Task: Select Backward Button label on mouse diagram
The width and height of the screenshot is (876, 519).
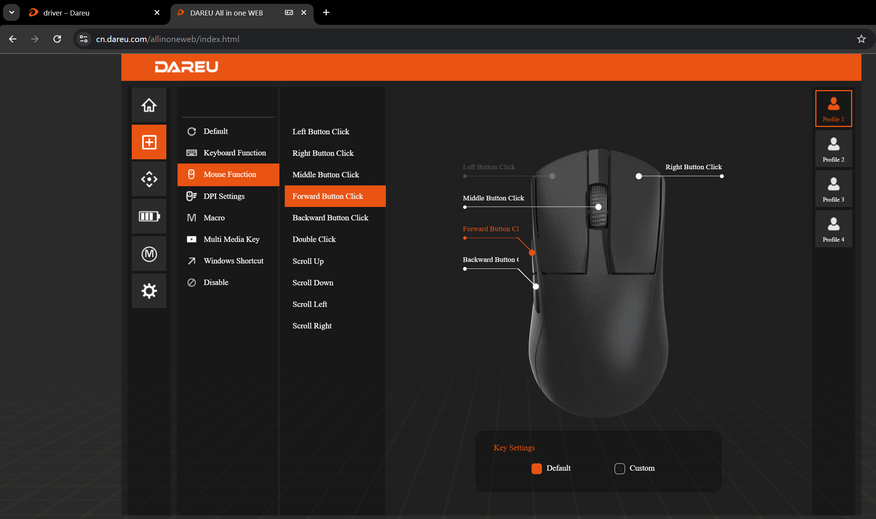Action: tap(490, 259)
